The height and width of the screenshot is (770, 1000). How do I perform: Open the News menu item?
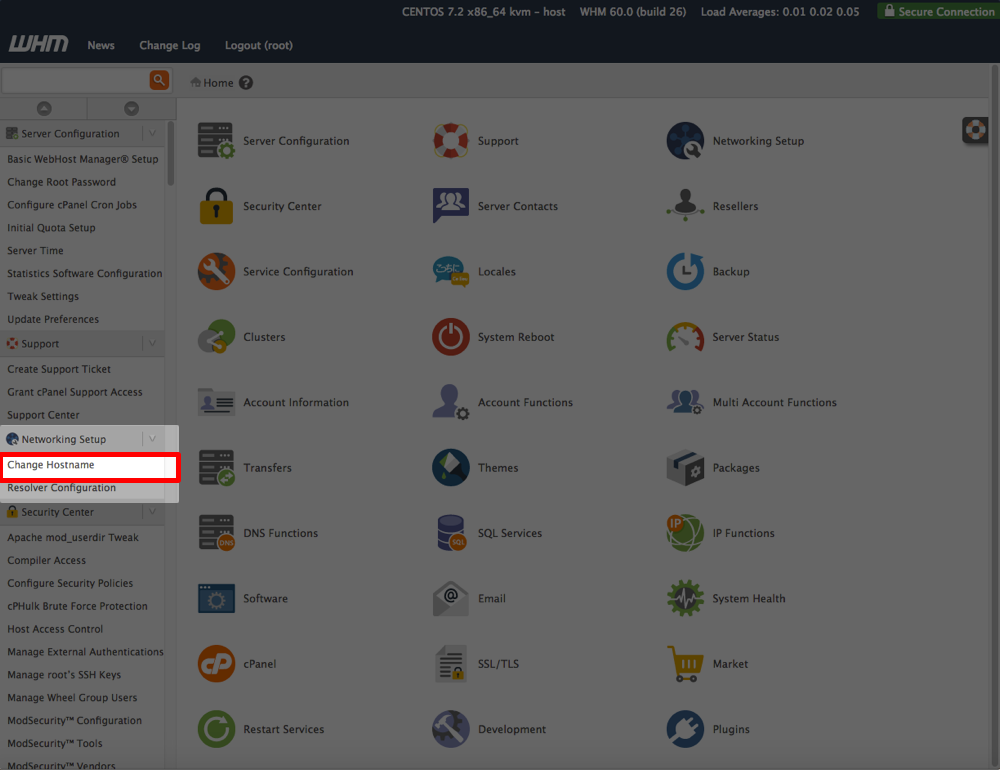click(x=100, y=44)
